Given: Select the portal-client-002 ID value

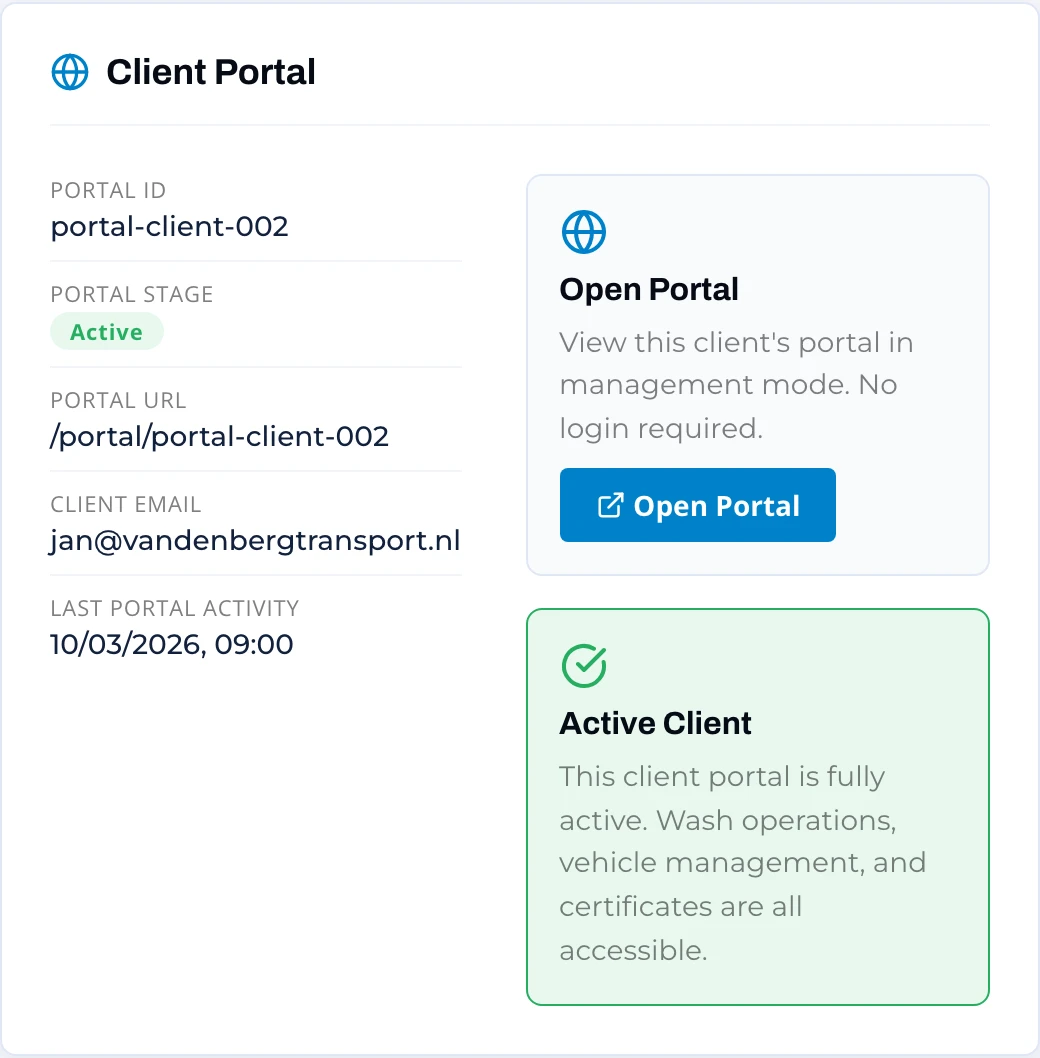Looking at the screenshot, I should click(x=169, y=227).
